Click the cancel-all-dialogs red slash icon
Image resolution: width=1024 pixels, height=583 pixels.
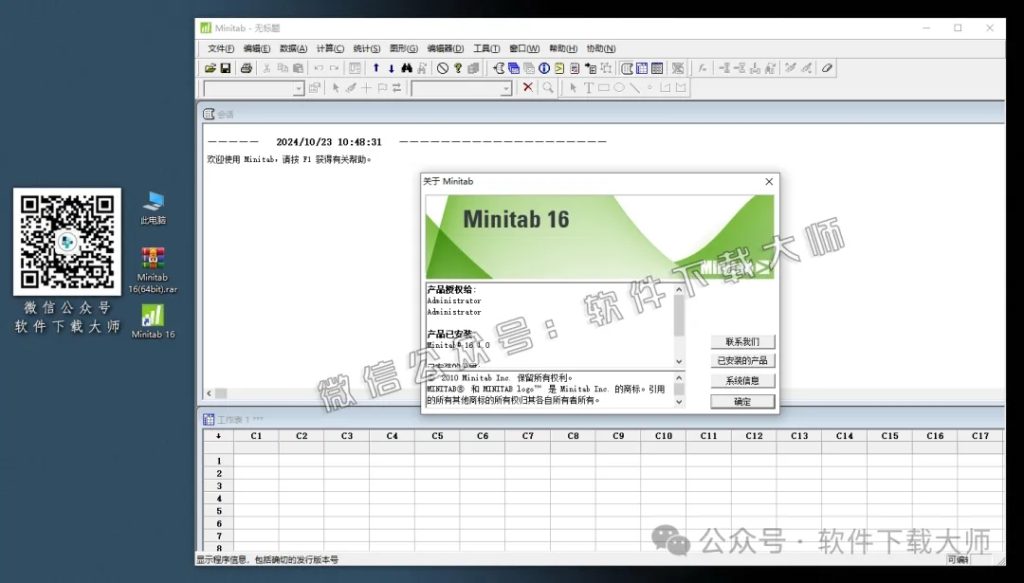441,68
